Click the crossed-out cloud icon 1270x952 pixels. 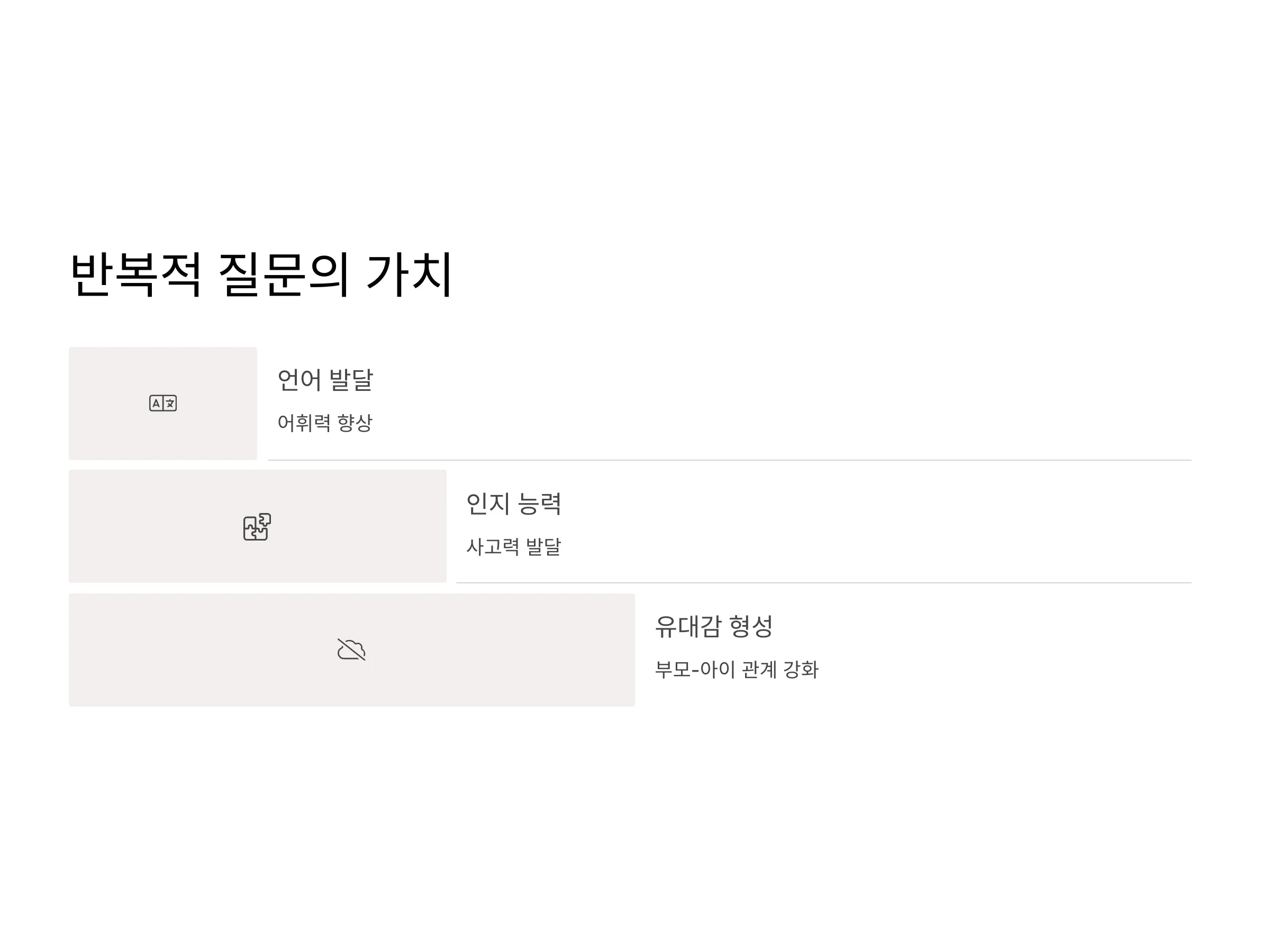pyautogui.click(x=351, y=649)
